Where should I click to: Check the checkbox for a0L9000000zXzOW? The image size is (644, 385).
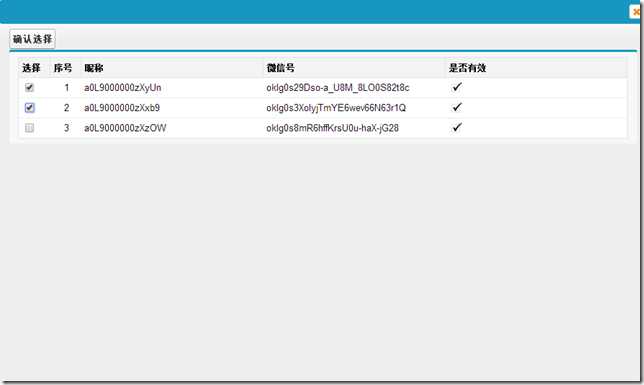pos(30,128)
